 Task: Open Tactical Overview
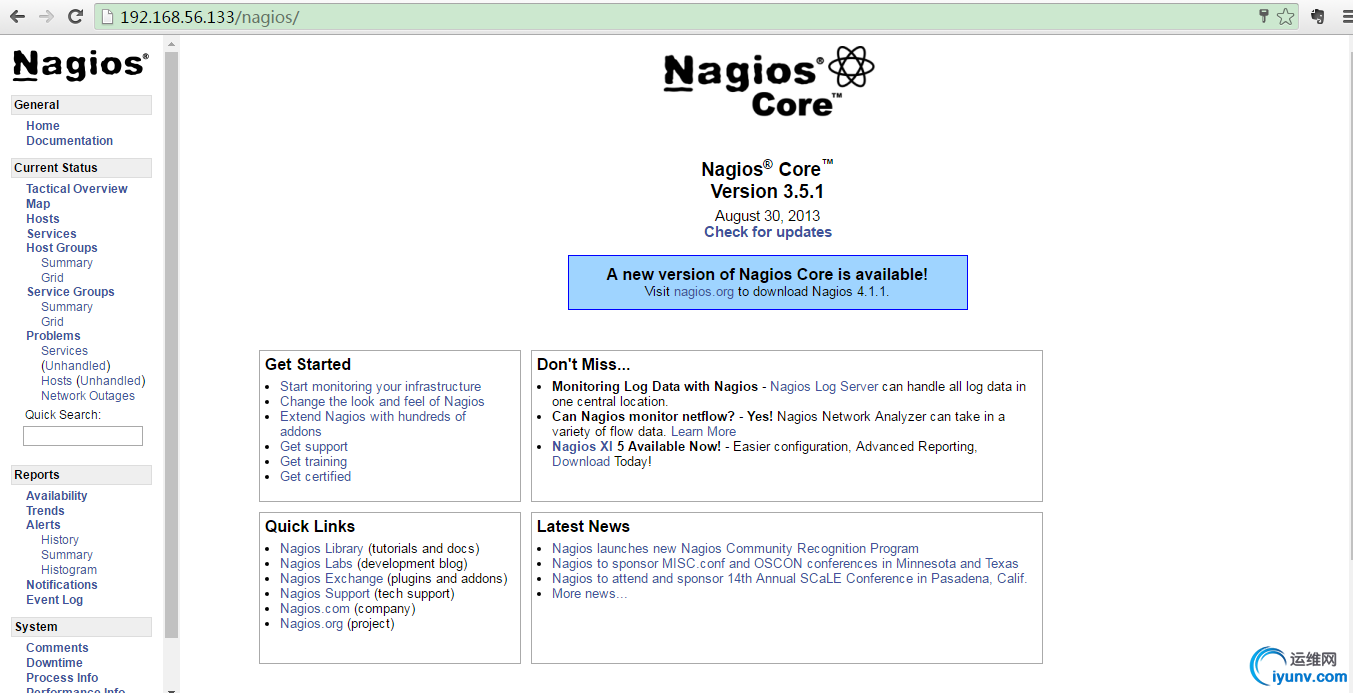point(77,189)
